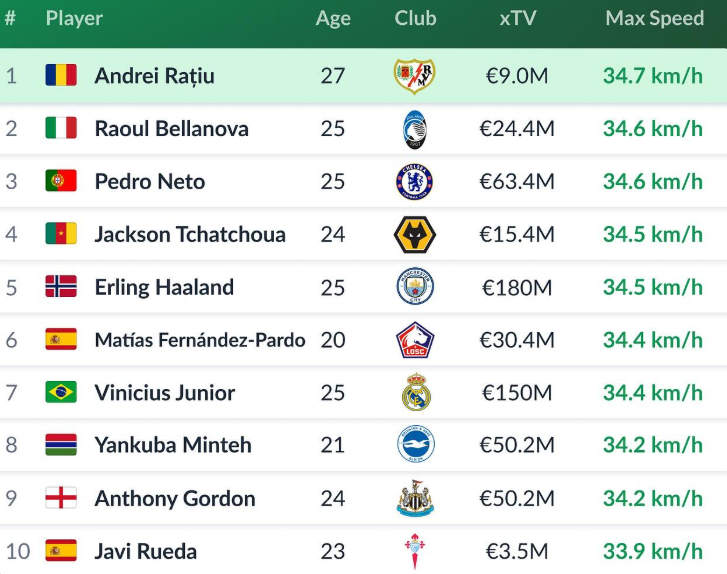The width and height of the screenshot is (727, 574).
Task: Click the Brighton club crest
Action: click(x=415, y=445)
